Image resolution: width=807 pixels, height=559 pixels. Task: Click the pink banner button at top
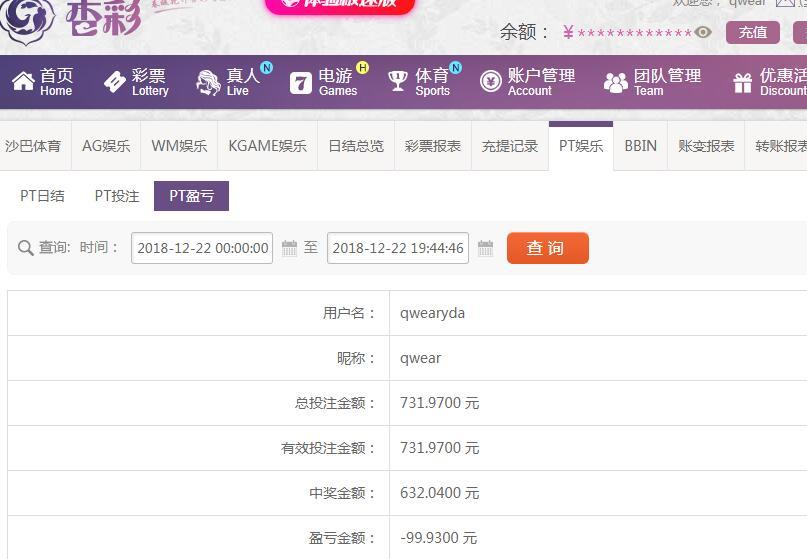pyautogui.click(x=340, y=5)
